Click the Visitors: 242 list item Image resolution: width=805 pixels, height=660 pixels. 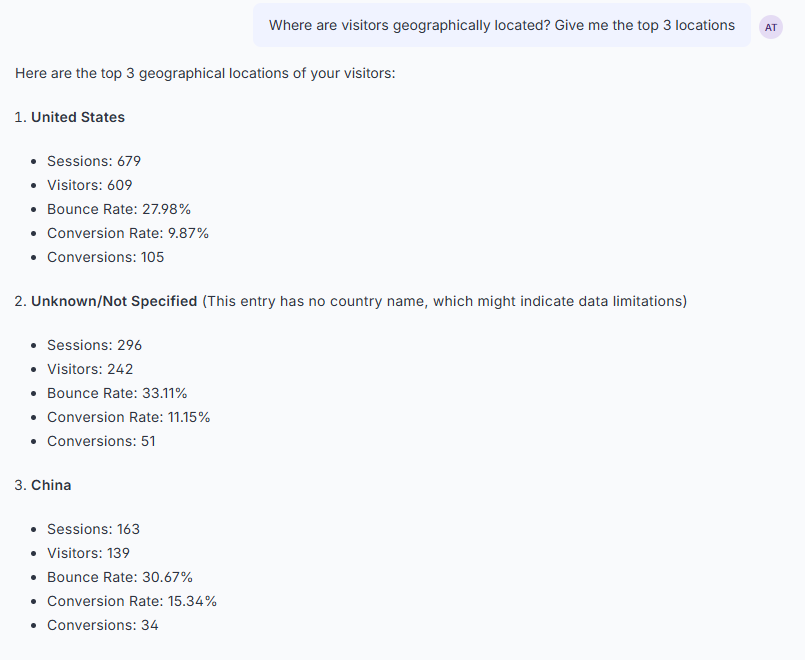point(90,370)
